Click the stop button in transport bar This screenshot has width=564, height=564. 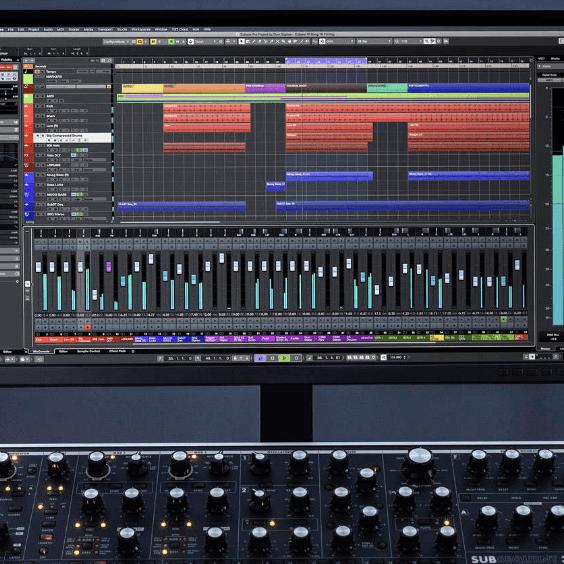point(272,358)
